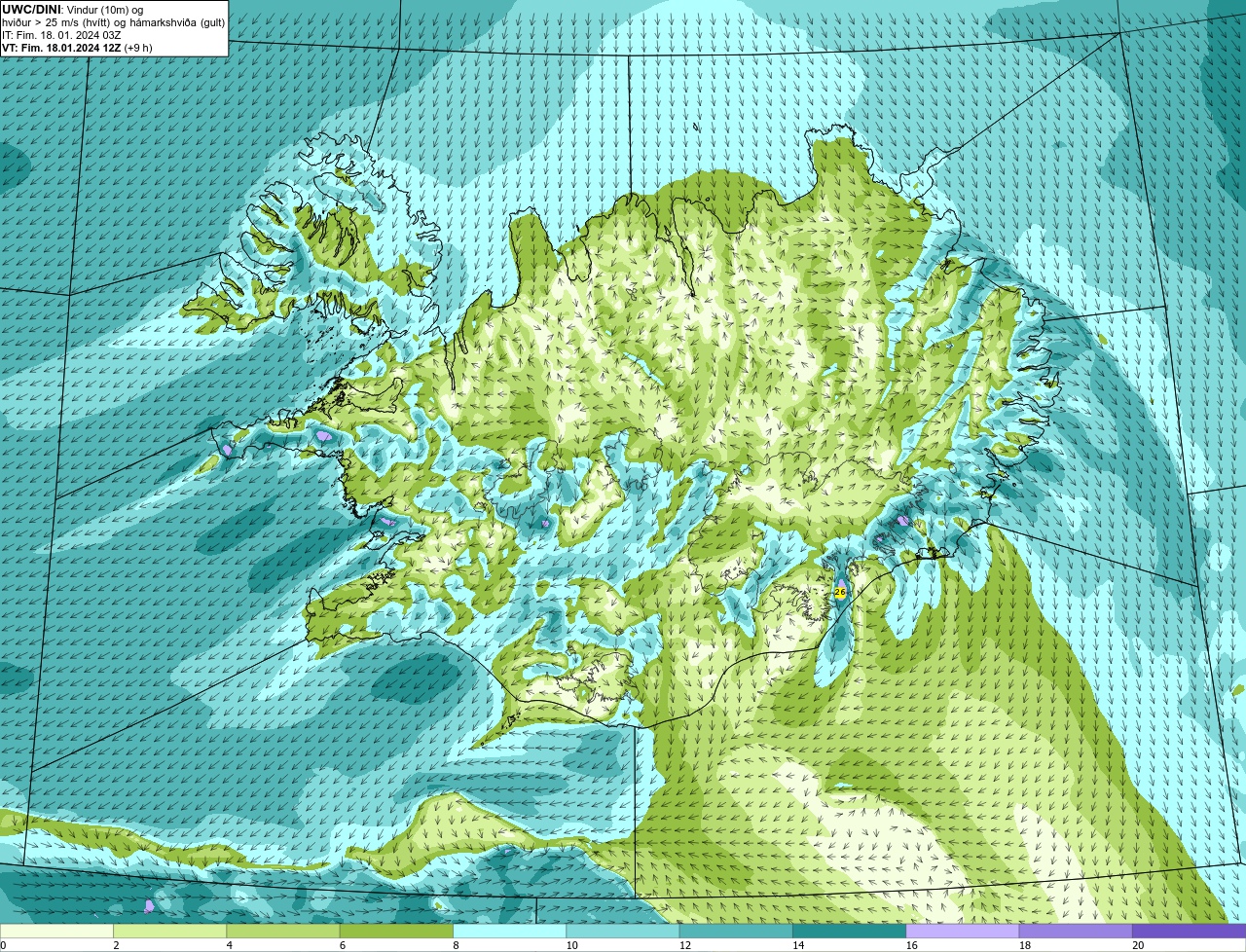Click the legend scale label '8'
This screenshot has height=952, width=1246.
tap(456, 945)
